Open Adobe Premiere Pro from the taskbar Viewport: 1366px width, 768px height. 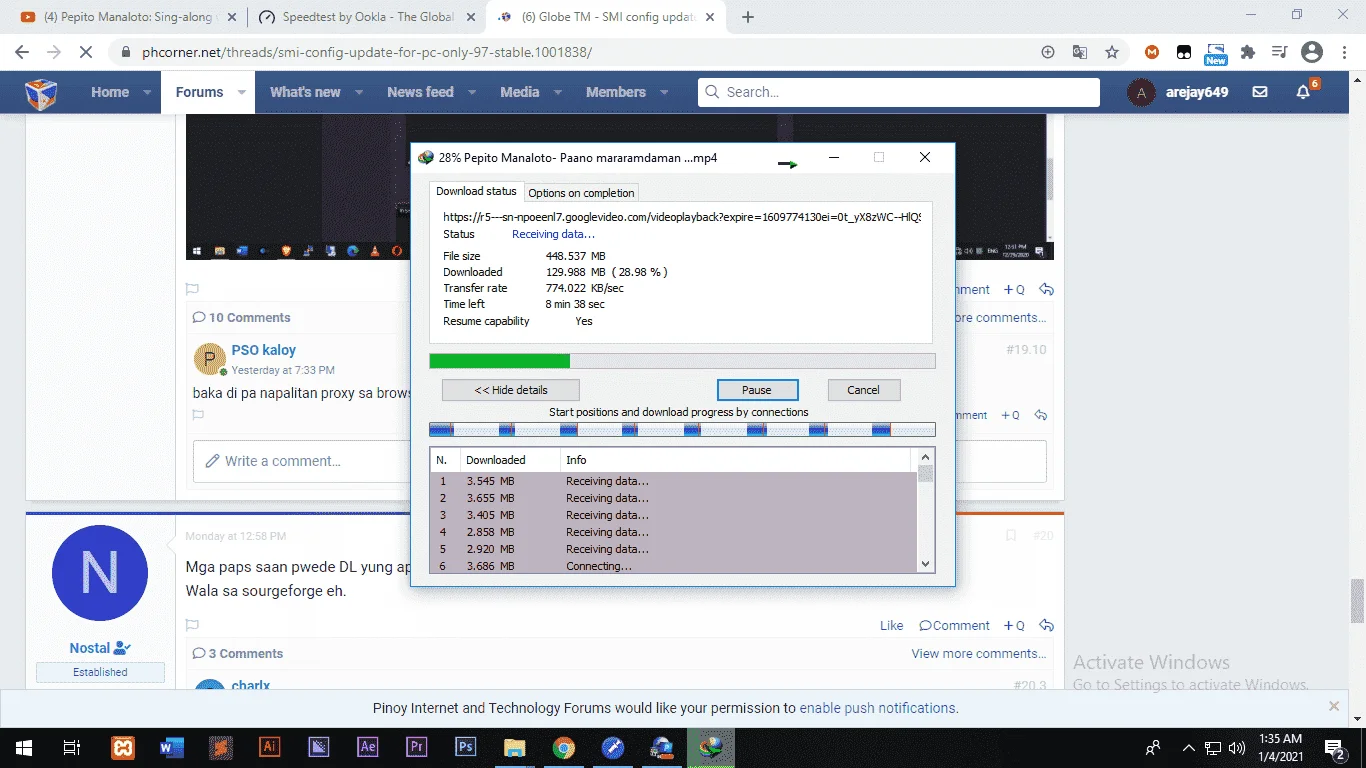click(416, 747)
